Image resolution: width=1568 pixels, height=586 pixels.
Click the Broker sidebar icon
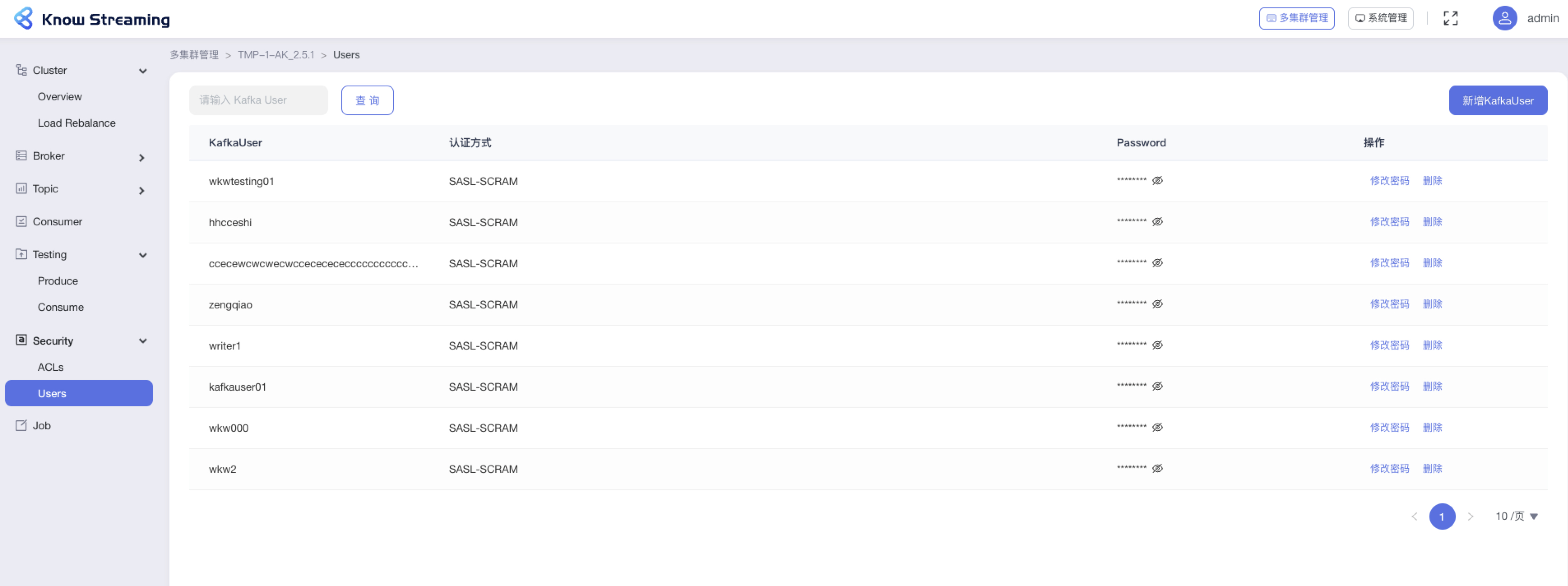pos(21,156)
